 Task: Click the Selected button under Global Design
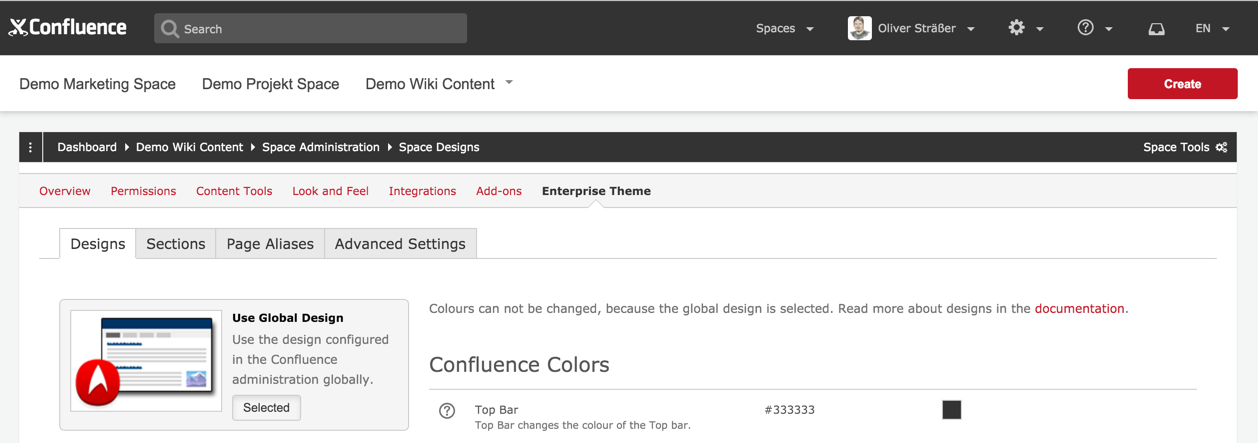click(266, 408)
